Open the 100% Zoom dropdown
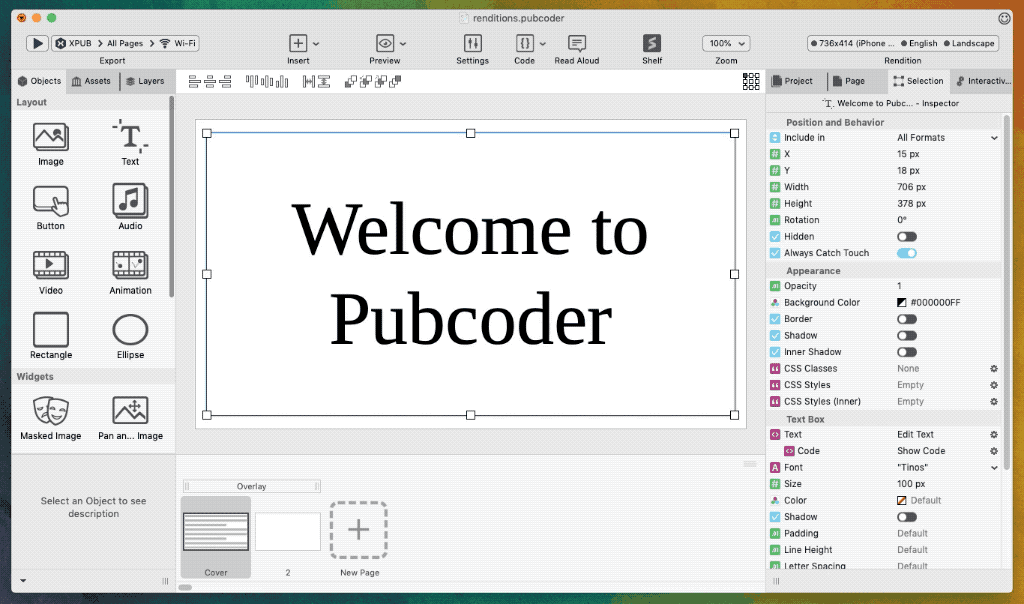Viewport: 1024px width, 604px height. [726, 43]
